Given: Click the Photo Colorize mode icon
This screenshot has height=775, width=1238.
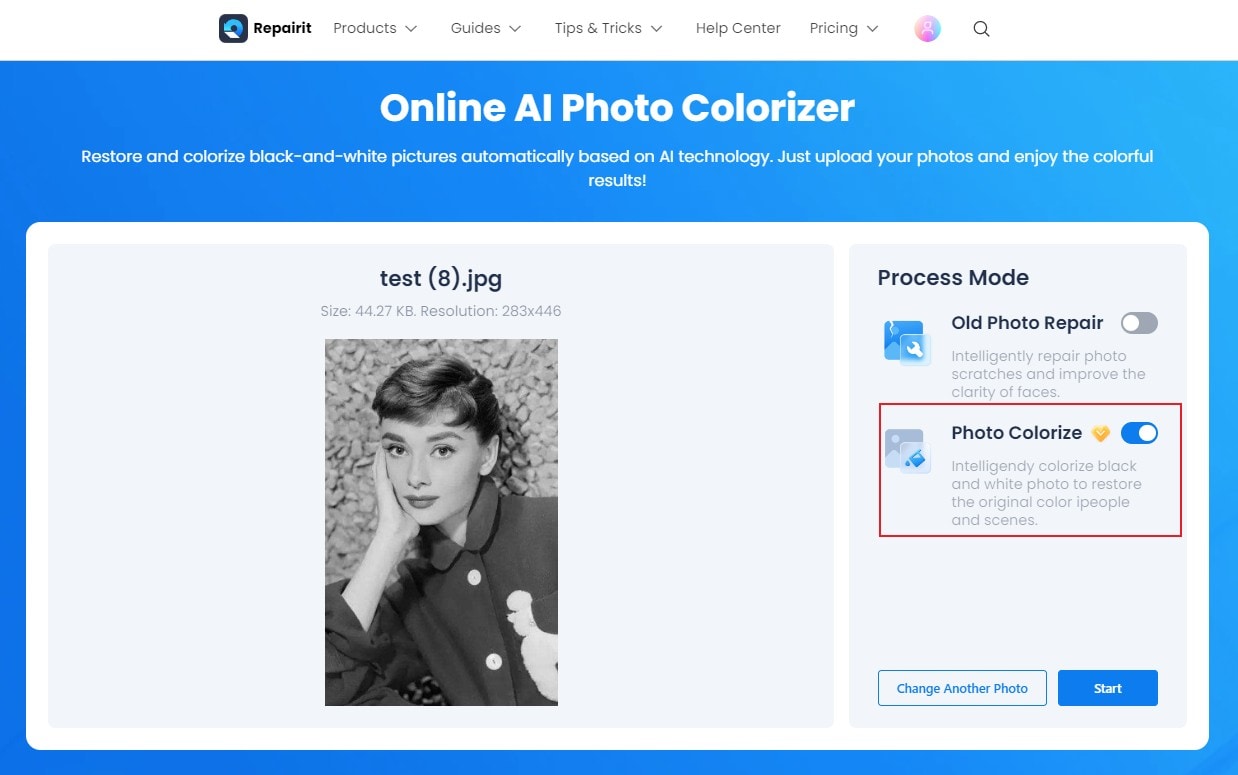Looking at the screenshot, I should coord(908,451).
